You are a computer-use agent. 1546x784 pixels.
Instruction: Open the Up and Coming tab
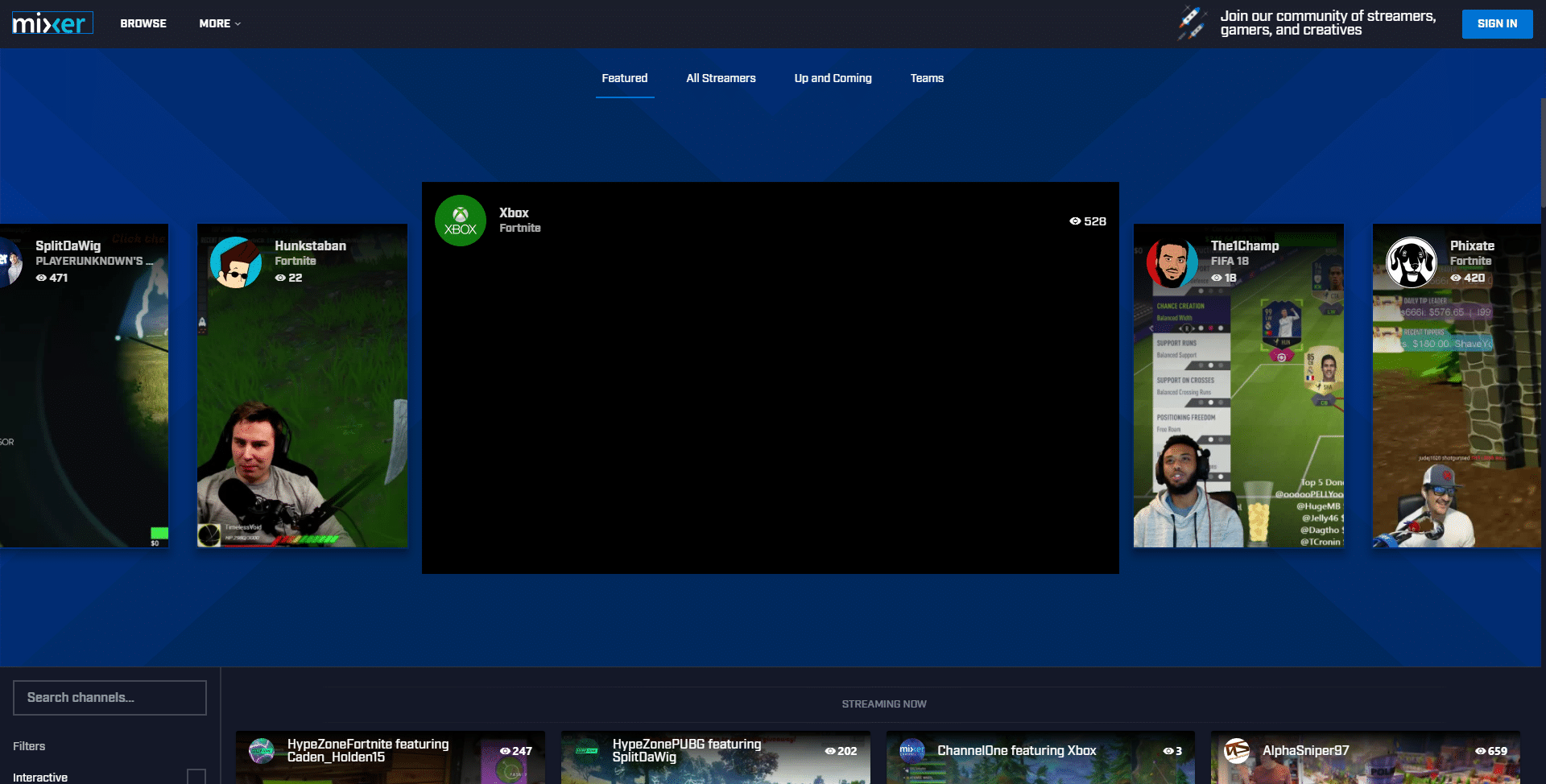click(833, 78)
